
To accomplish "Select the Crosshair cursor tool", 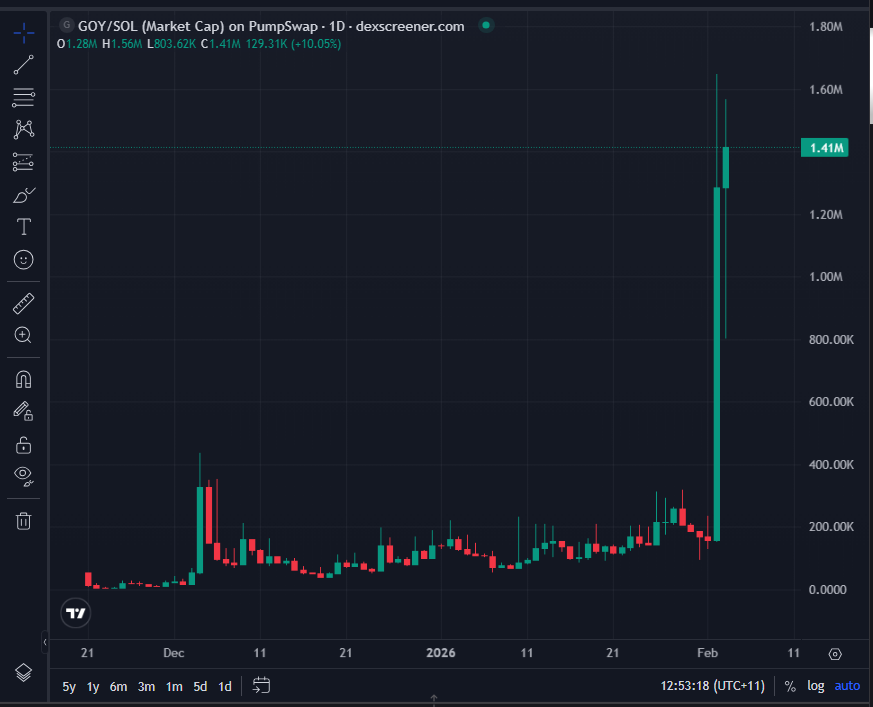I will (x=23, y=32).
